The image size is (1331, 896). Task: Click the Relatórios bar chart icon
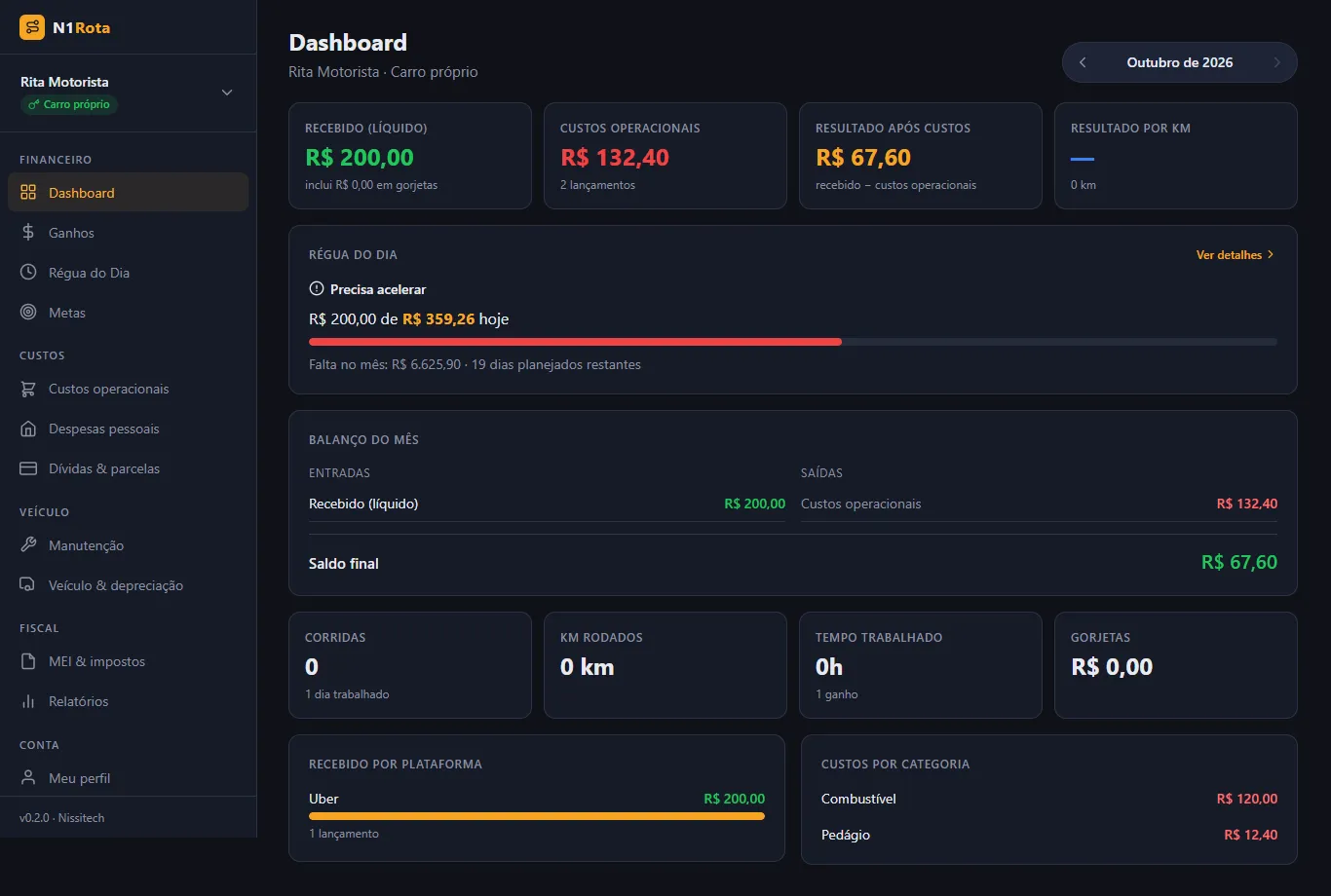28,701
